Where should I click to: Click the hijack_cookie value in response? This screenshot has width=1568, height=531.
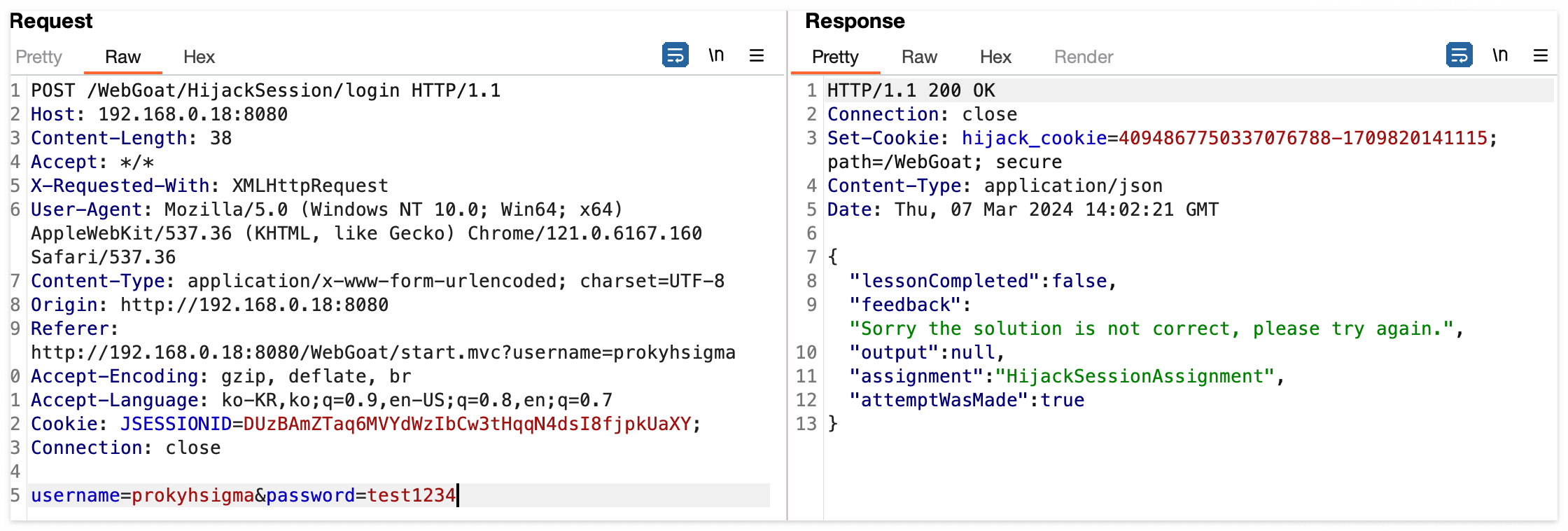[1303, 138]
